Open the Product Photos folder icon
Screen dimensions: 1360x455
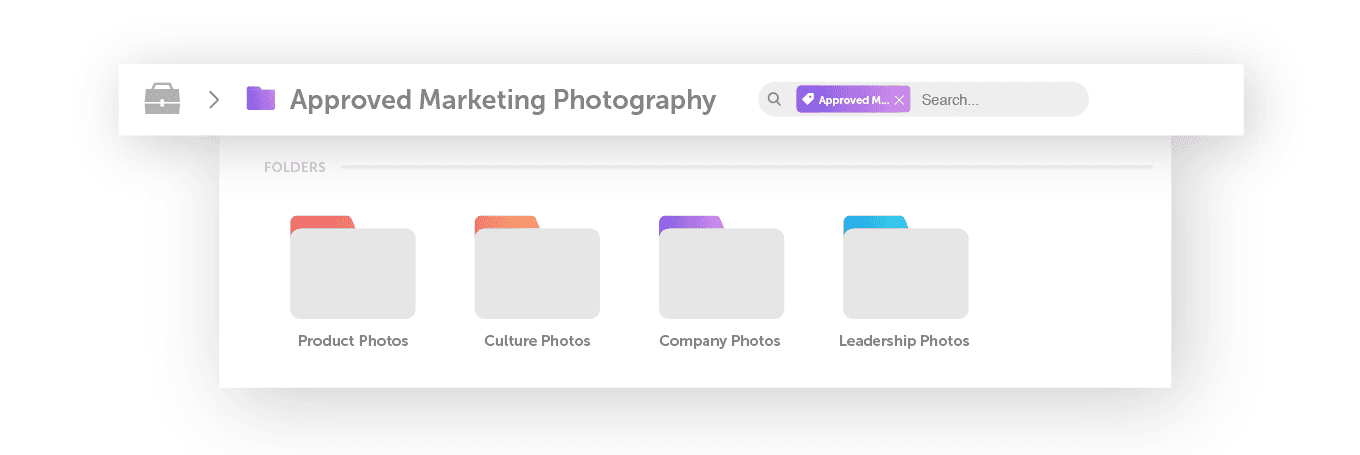tap(353, 267)
